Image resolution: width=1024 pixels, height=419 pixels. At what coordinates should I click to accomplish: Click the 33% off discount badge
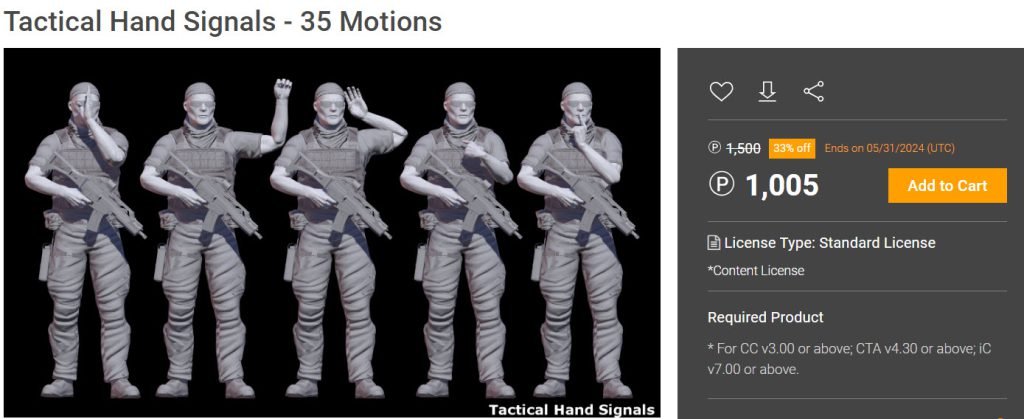(792, 148)
